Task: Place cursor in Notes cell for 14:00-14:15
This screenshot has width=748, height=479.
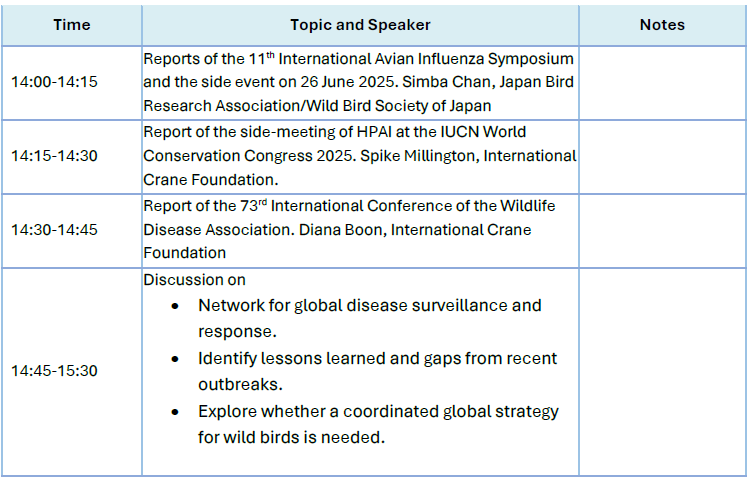Action: (662, 82)
